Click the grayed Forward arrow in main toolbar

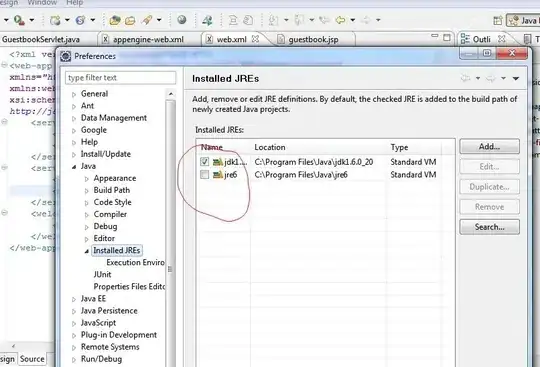click(366, 20)
